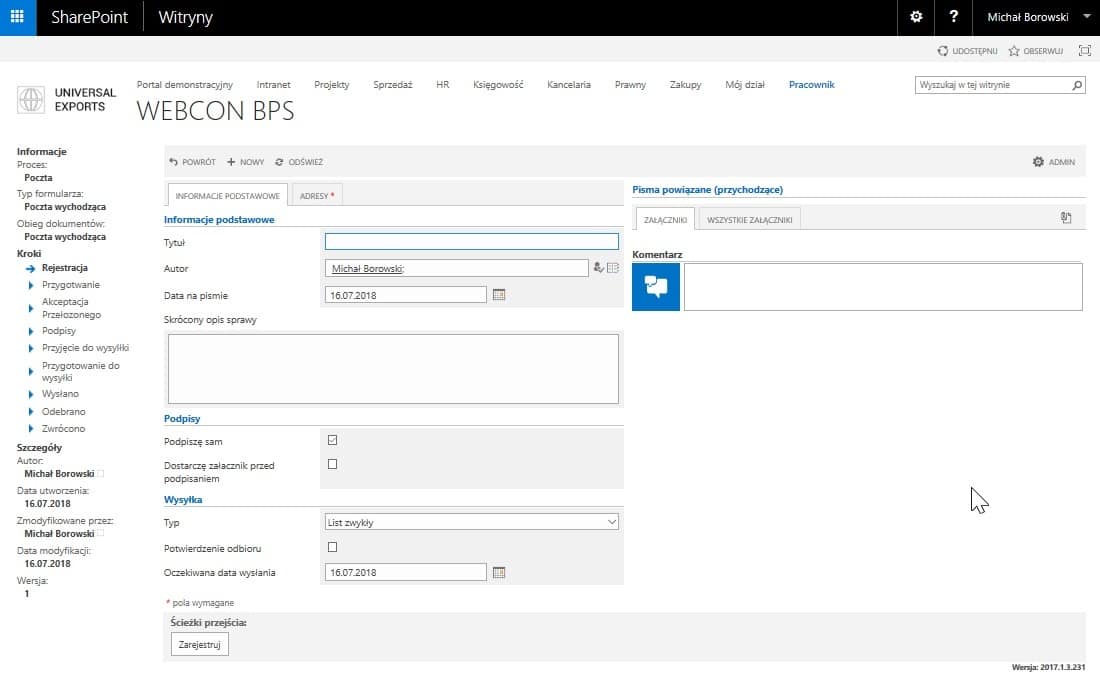The width and height of the screenshot is (1100, 679).
Task: Click the help question mark icon
Action: click(953, 17)
